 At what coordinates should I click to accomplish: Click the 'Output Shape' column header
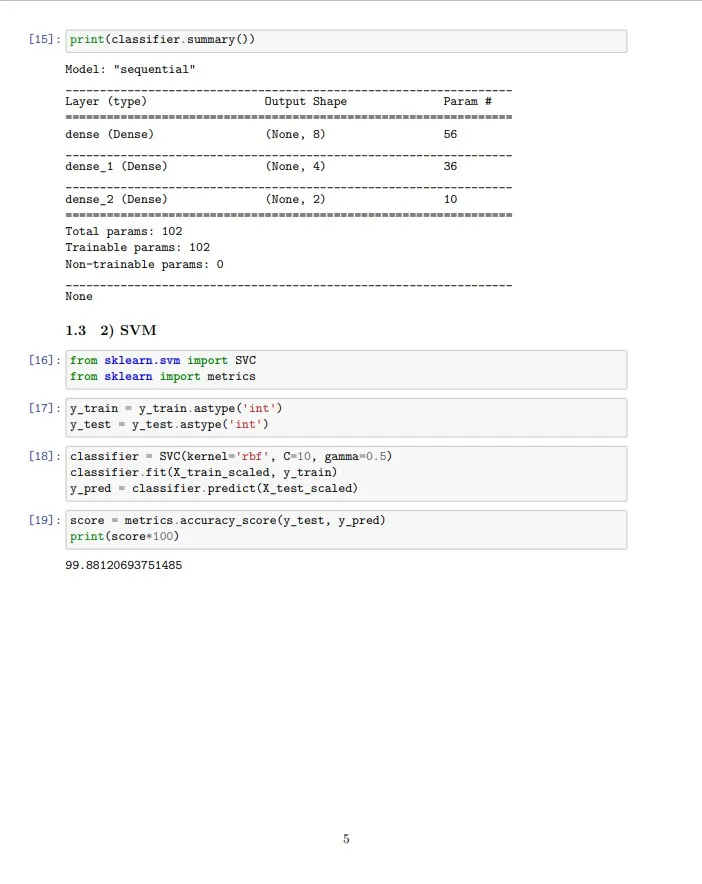pos(305,102)
